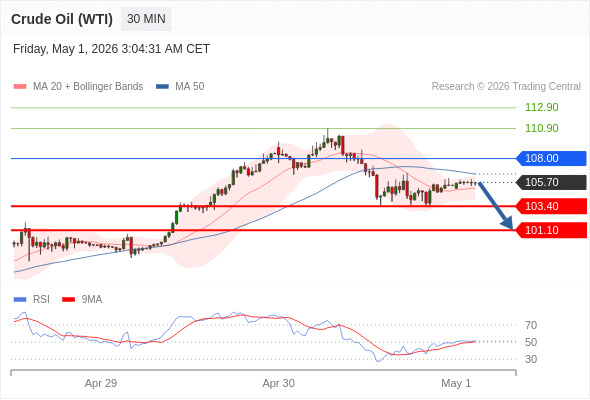The height and width of the screenshot is (400, 590).
Task: Click the May 1 date axis label
Action: [456, 383]
